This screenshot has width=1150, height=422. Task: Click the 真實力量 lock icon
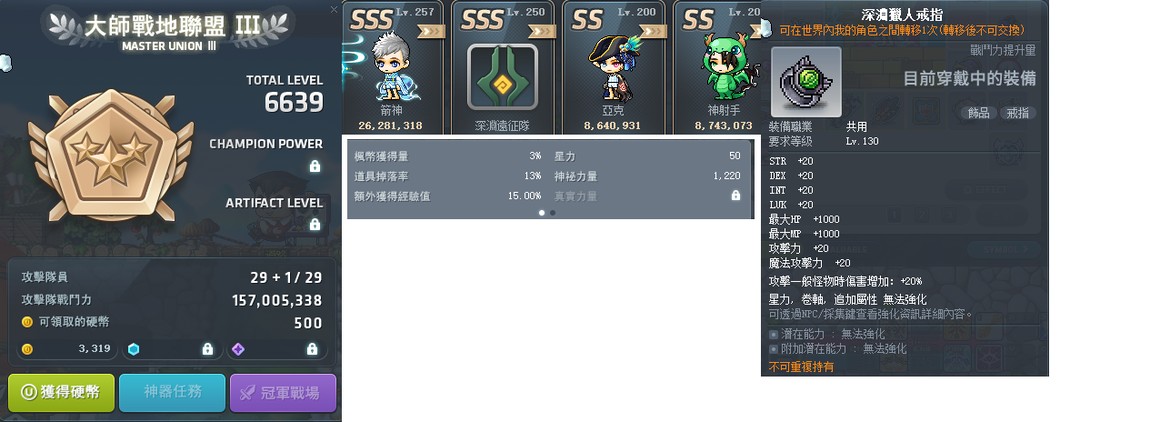tap(736, 196)
